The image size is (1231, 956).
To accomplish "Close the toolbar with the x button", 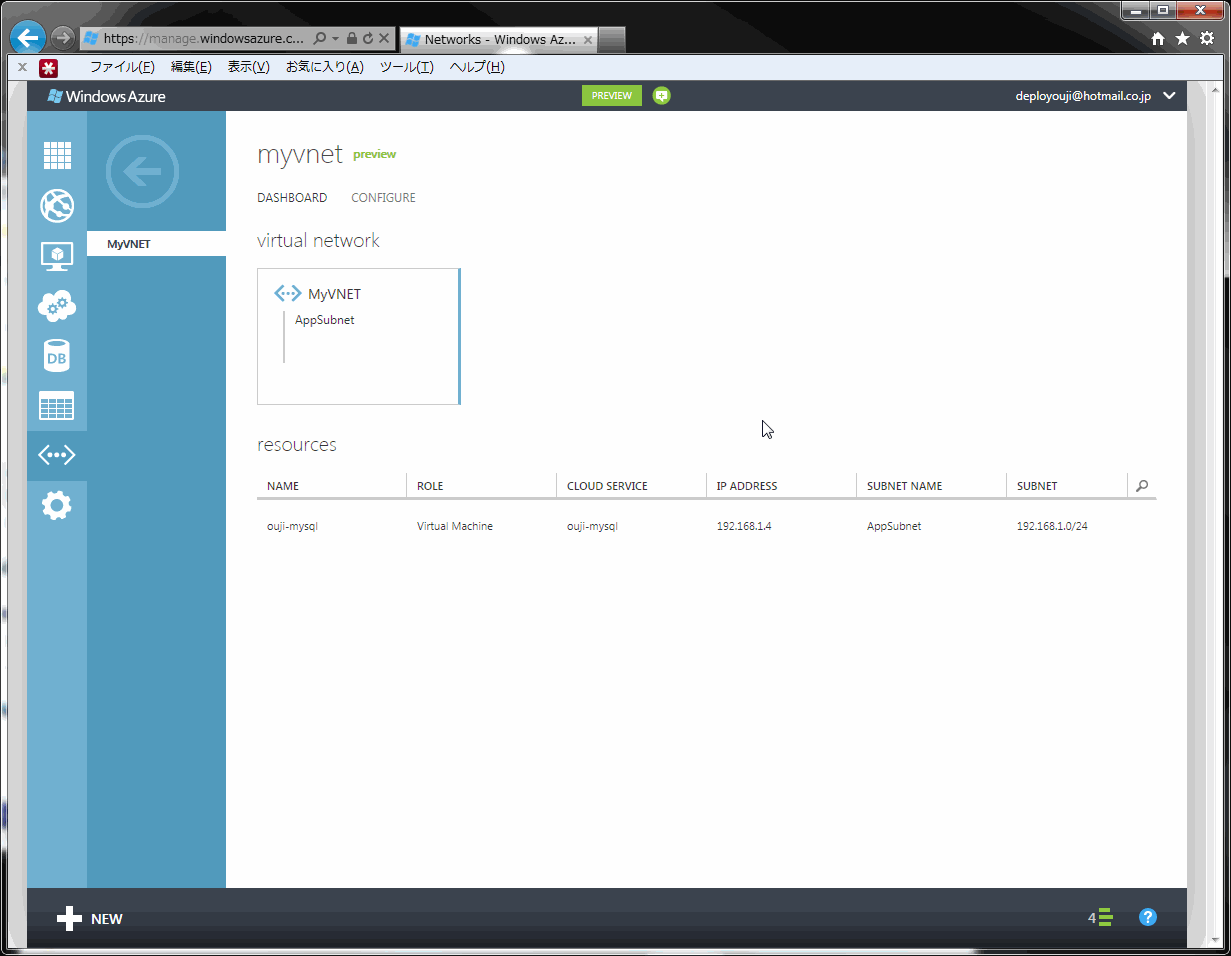I will 22,67.
